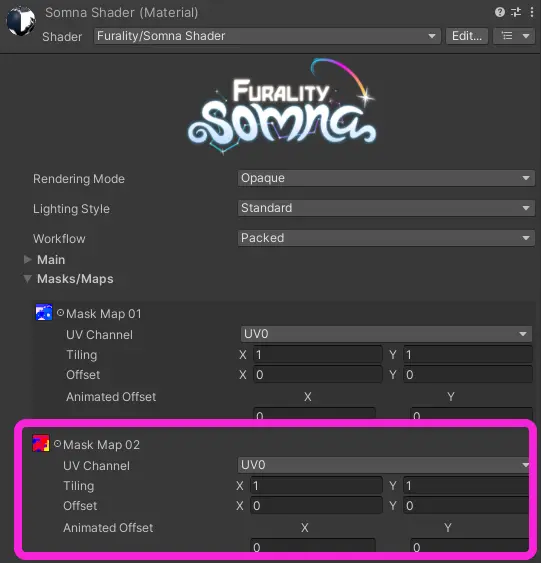This screenshot has height=563, width=541.
Task: Click the Mask Map 01 Tiling X field
Action: (318, 355)
